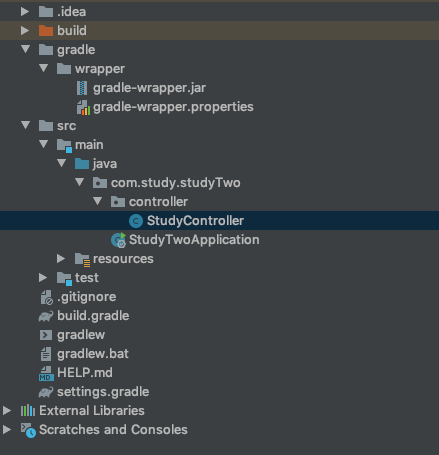Image resolution: width=439 pixels, height=455 pixels.
Task: Click the gradle-wrapper.properties file icon
Action: tap(83, 107)
